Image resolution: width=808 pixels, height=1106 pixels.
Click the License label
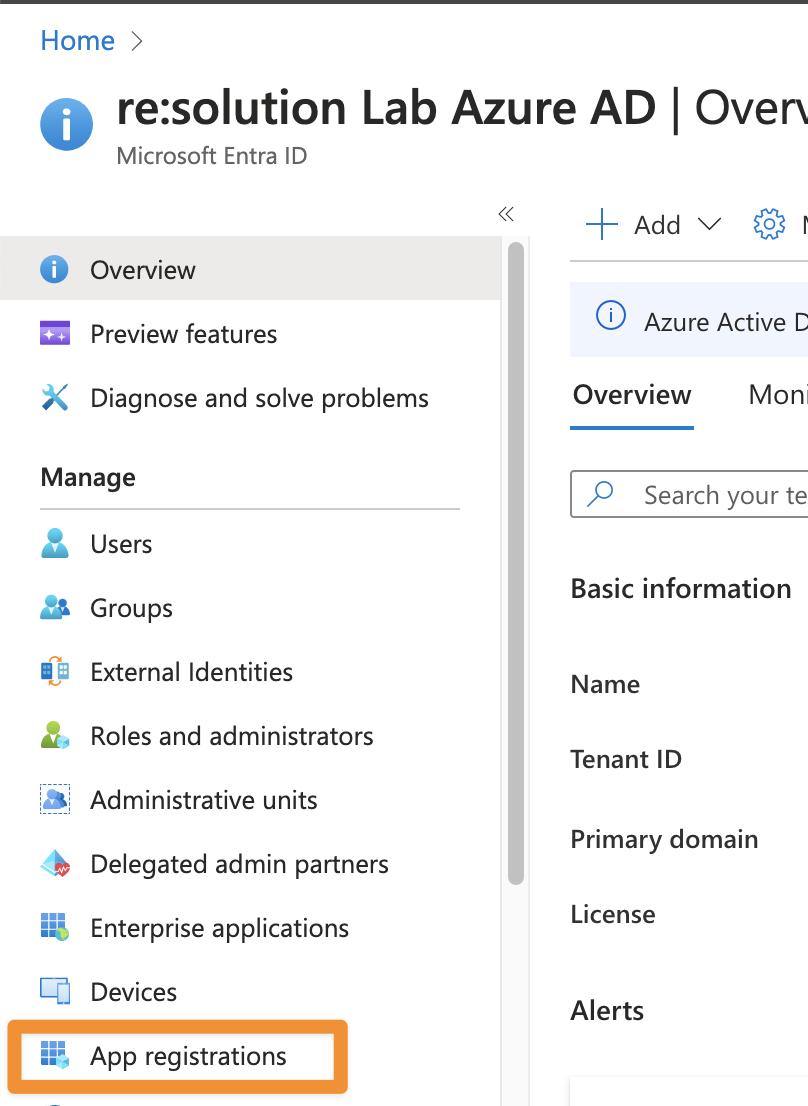613,914
